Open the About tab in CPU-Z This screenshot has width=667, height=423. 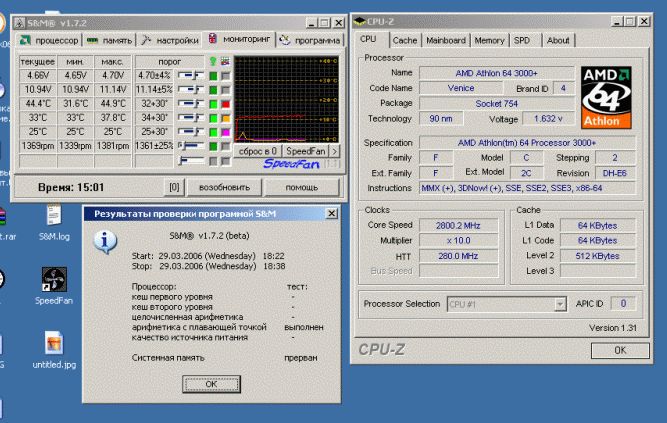tap(558, 40)
